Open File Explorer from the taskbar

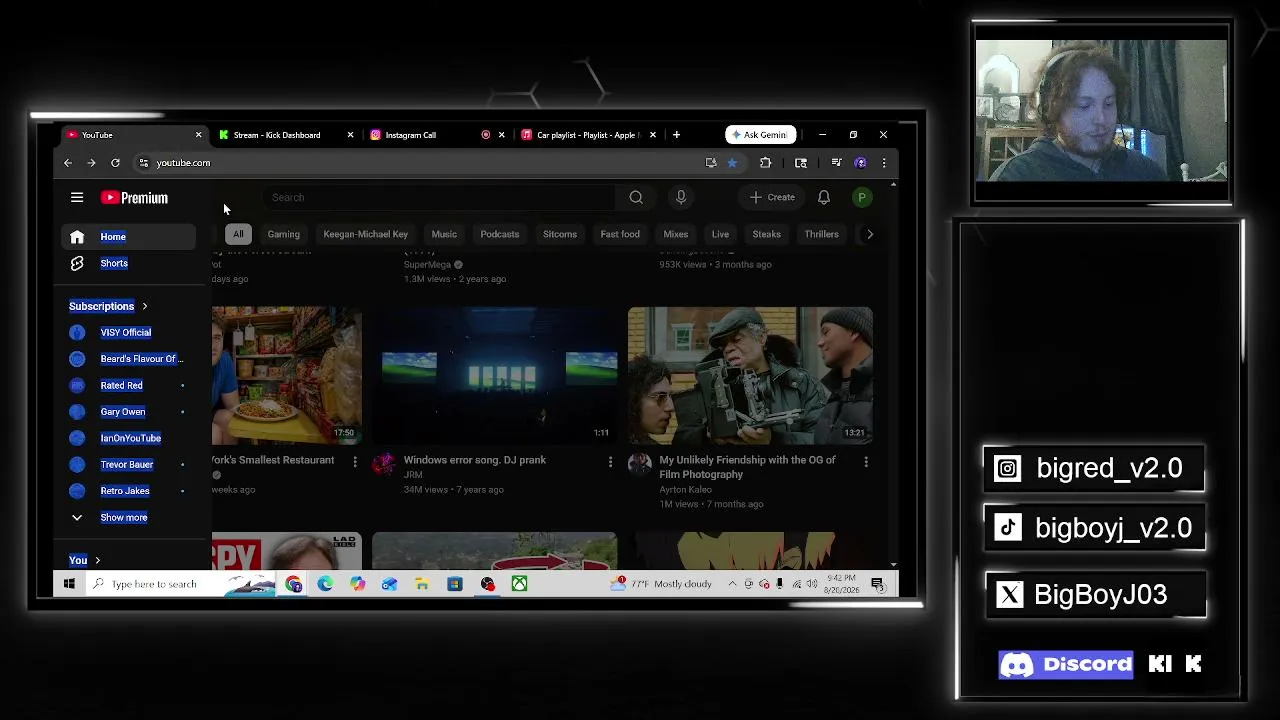tap(422, 584)
